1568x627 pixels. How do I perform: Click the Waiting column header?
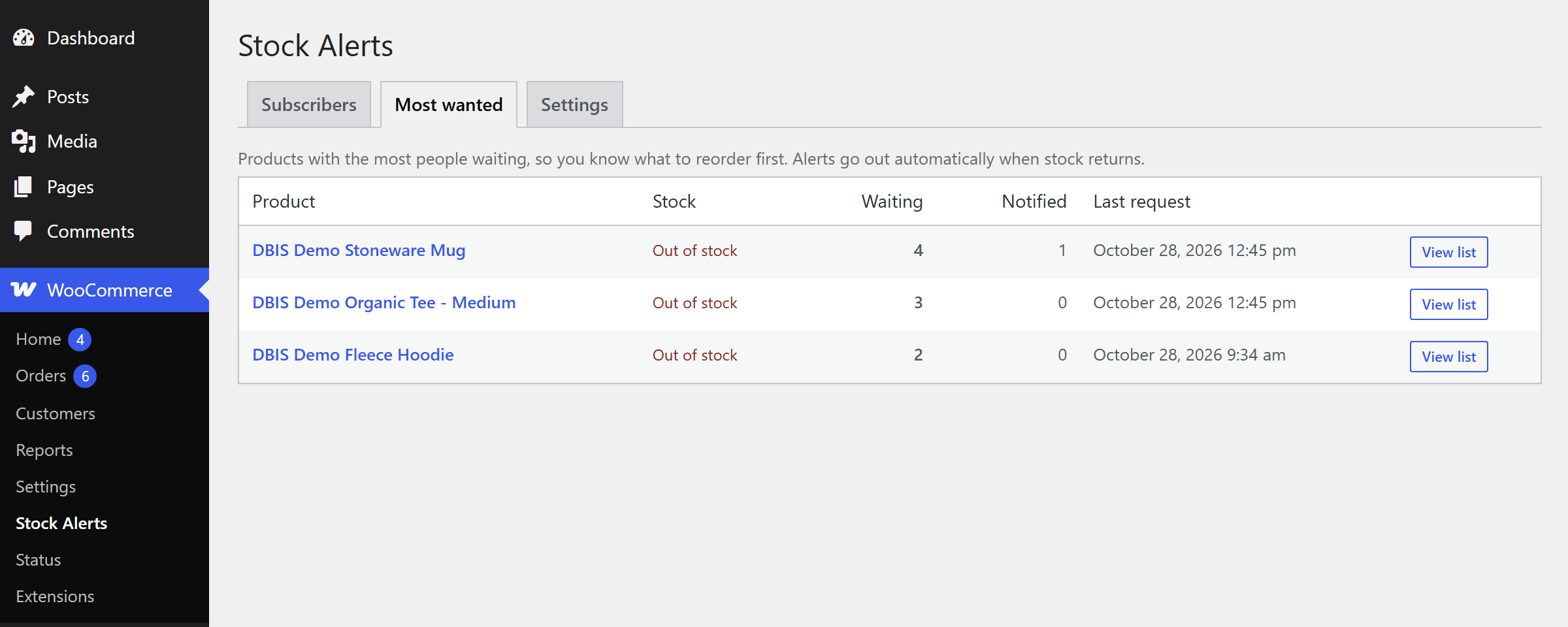point(892,202)
